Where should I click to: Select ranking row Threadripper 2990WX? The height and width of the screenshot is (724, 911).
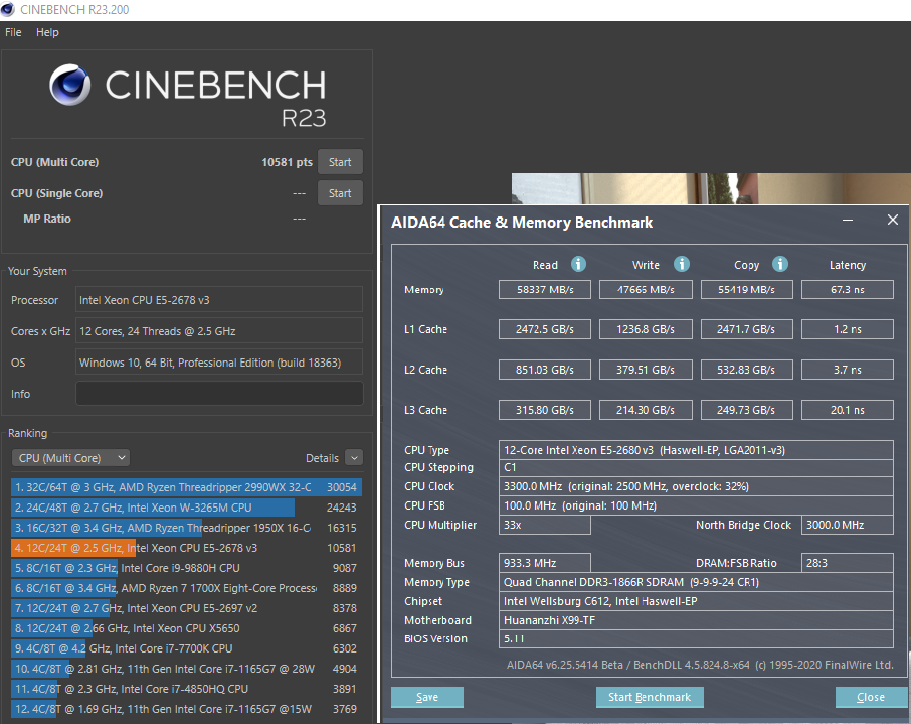click(186, 487)
